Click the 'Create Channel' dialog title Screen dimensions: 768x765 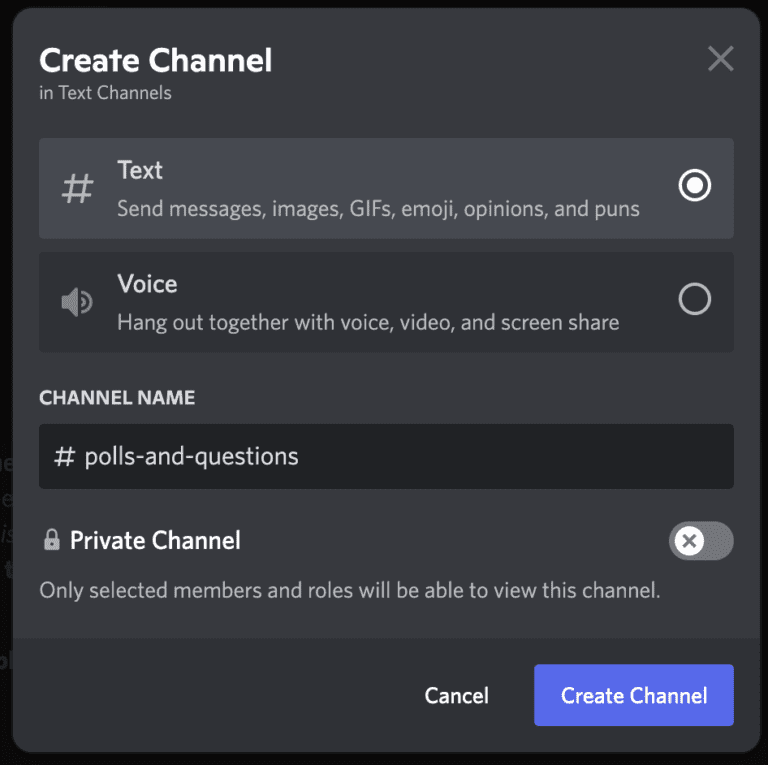pyautogui.click(x=155, y=61)
